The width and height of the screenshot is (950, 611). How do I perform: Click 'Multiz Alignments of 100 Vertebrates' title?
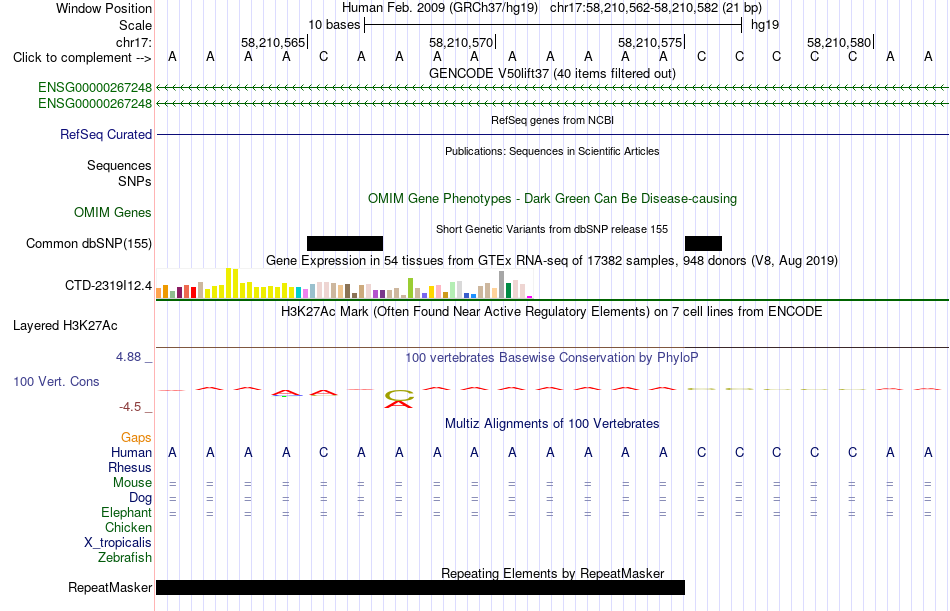(552, 424)
